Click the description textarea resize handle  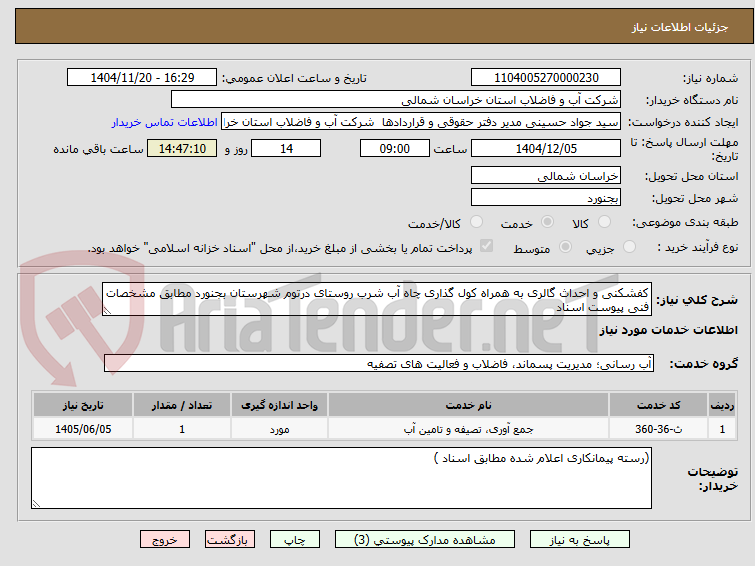107,311
